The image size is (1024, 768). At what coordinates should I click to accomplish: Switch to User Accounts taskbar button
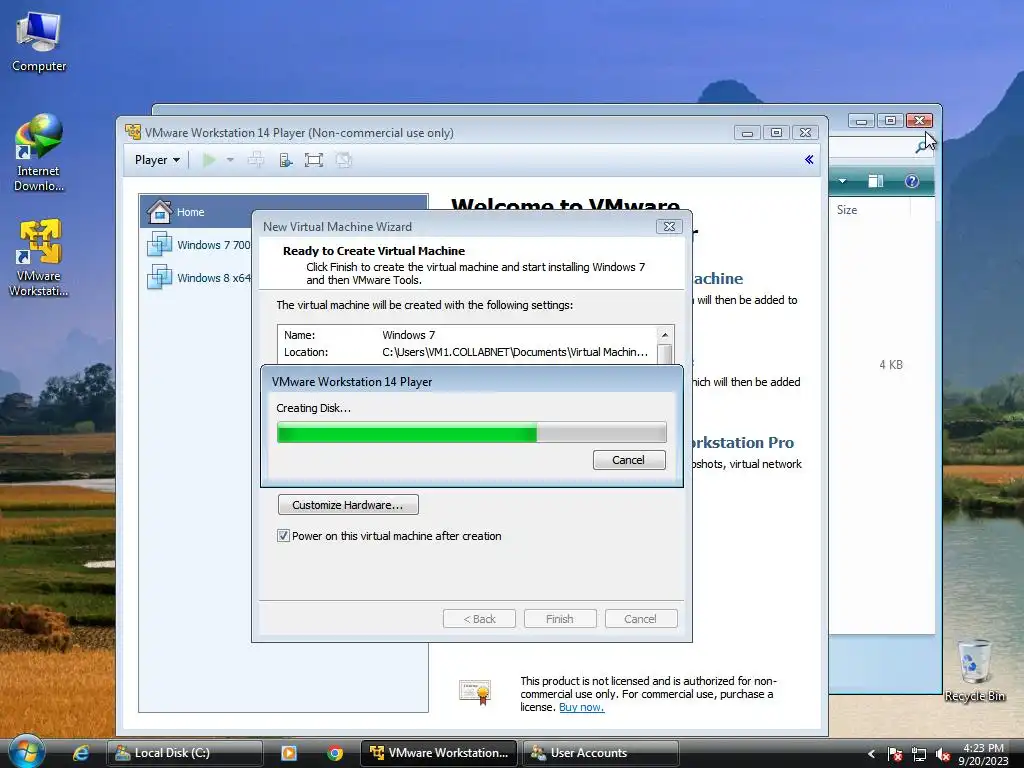[x=600, y=753]
